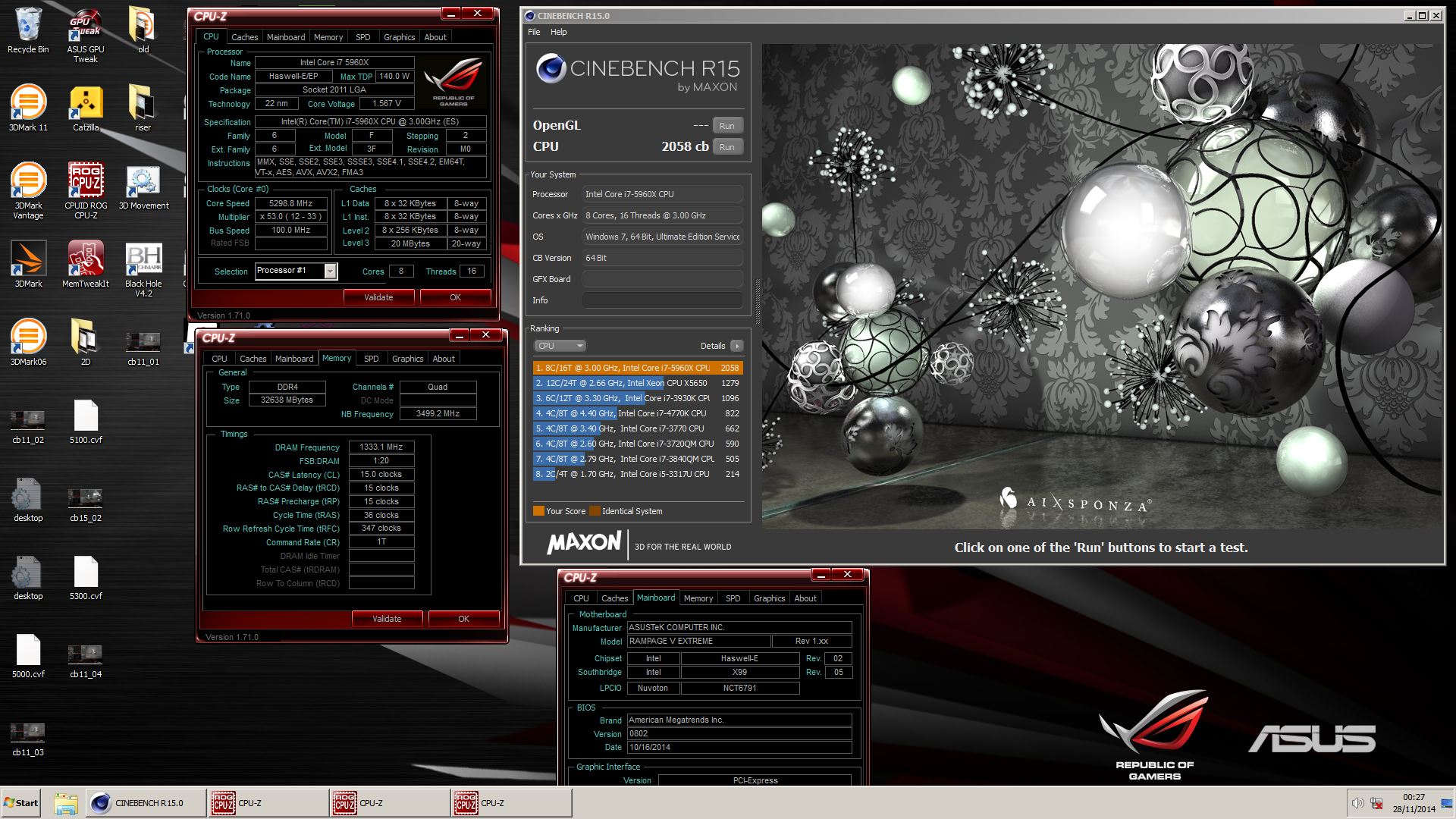This screenshot has height=819, width=1456.
Task: Click the volume icon in system tray
Action: pyautogui.click(x=1357, y=803)
